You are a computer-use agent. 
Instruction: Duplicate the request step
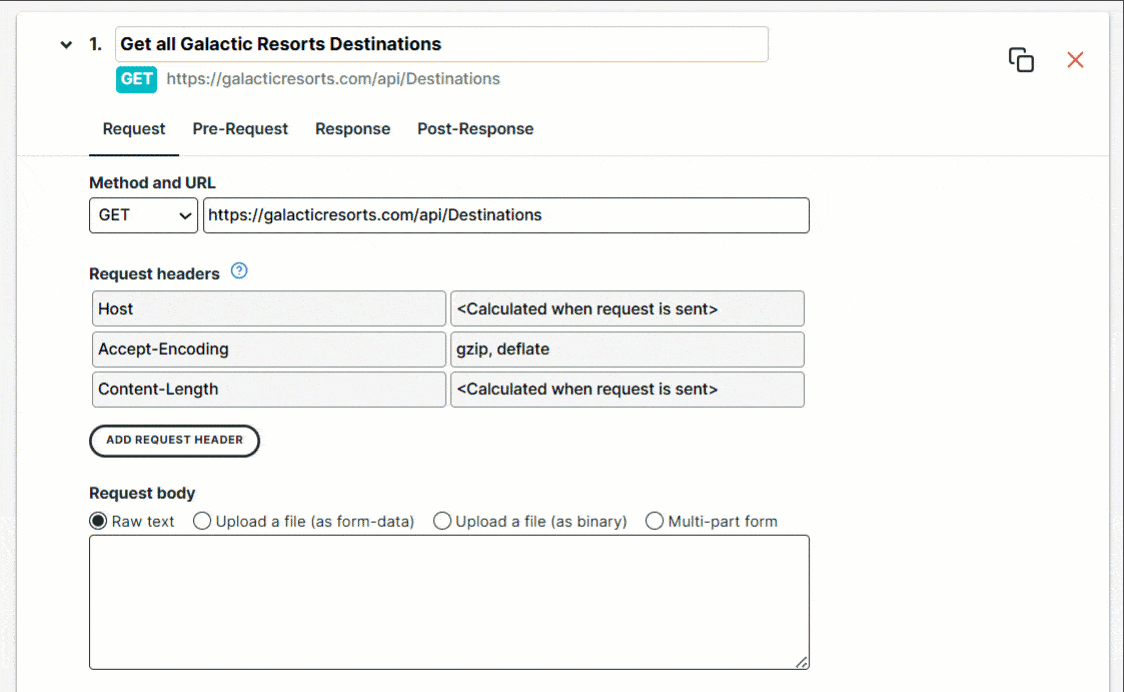(1021, 60)
